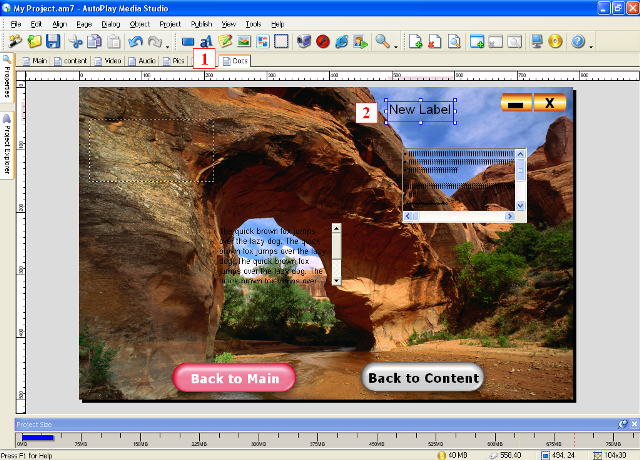Click the Undo arrow icon
The height and width of the screenshot is (460, 640).
click(136, 42)
